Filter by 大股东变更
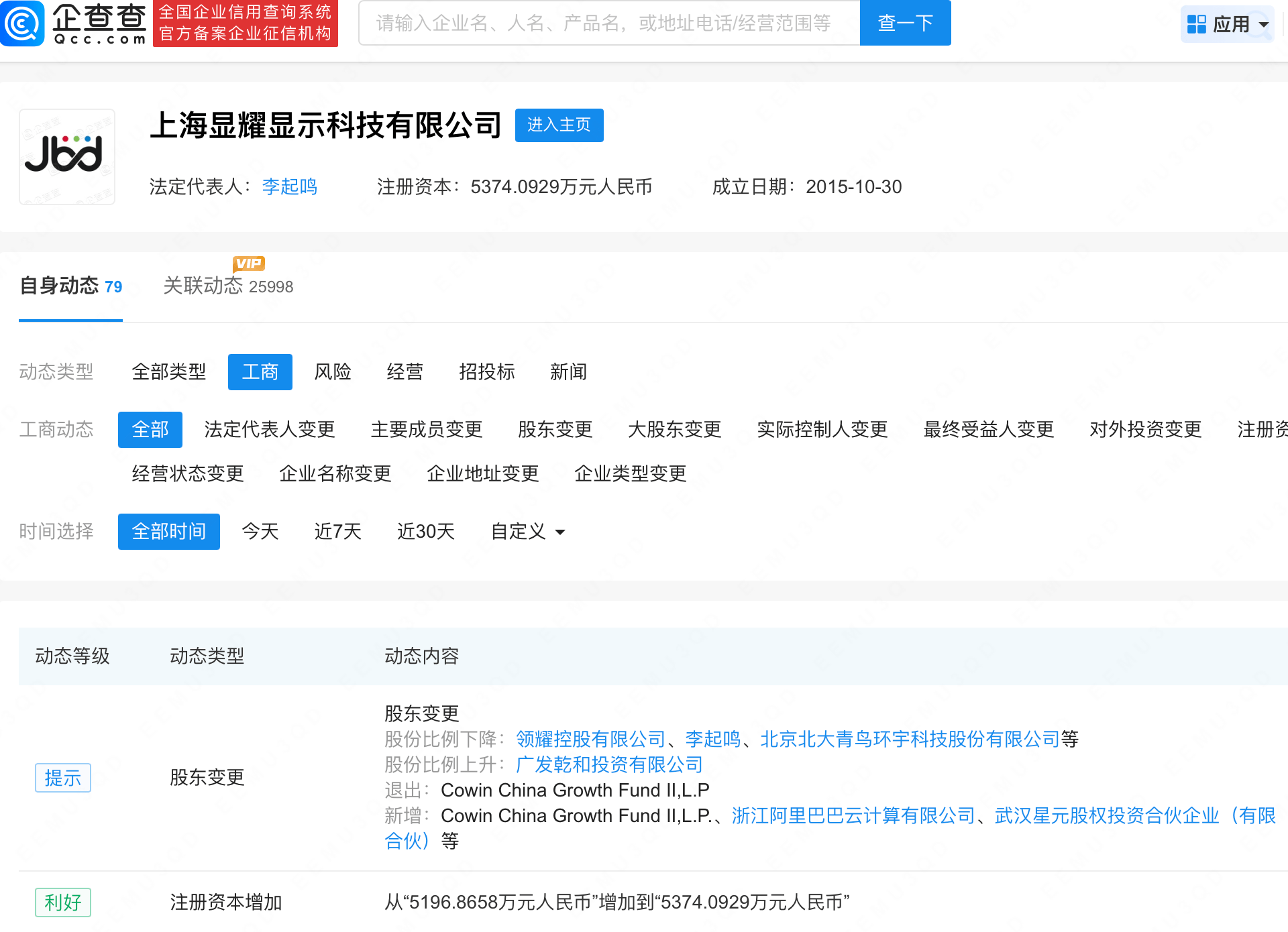This screenshot has width=1288, height=932. point(674,429)
